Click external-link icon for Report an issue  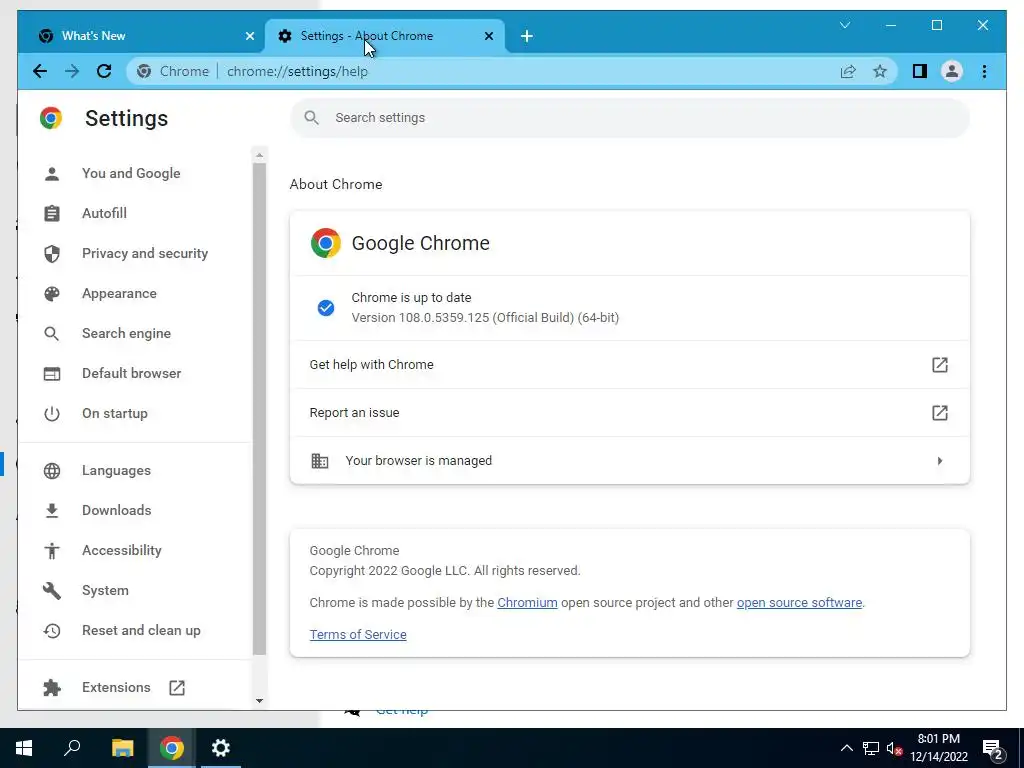point(939,413)
